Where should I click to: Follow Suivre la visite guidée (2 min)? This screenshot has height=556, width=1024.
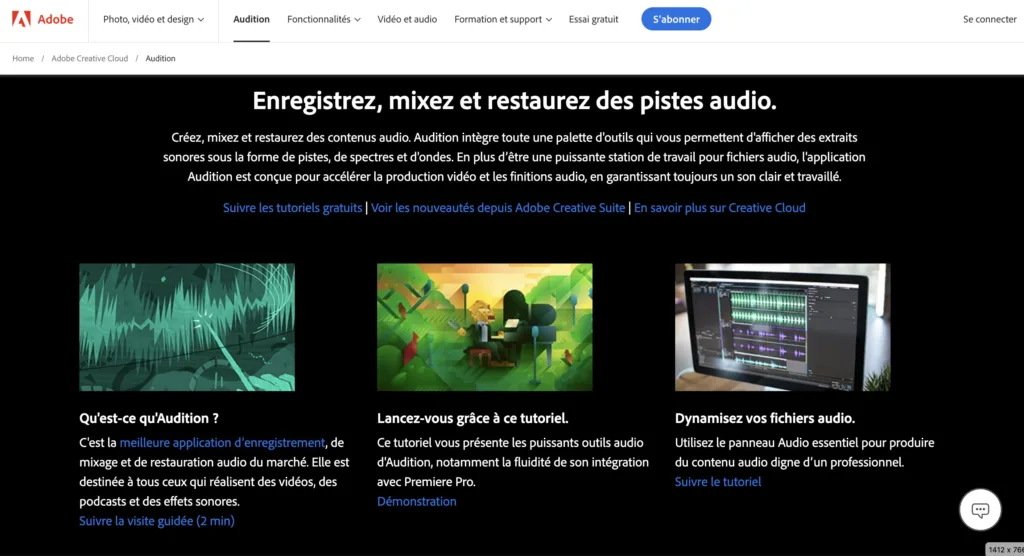(x=157, y=521)
